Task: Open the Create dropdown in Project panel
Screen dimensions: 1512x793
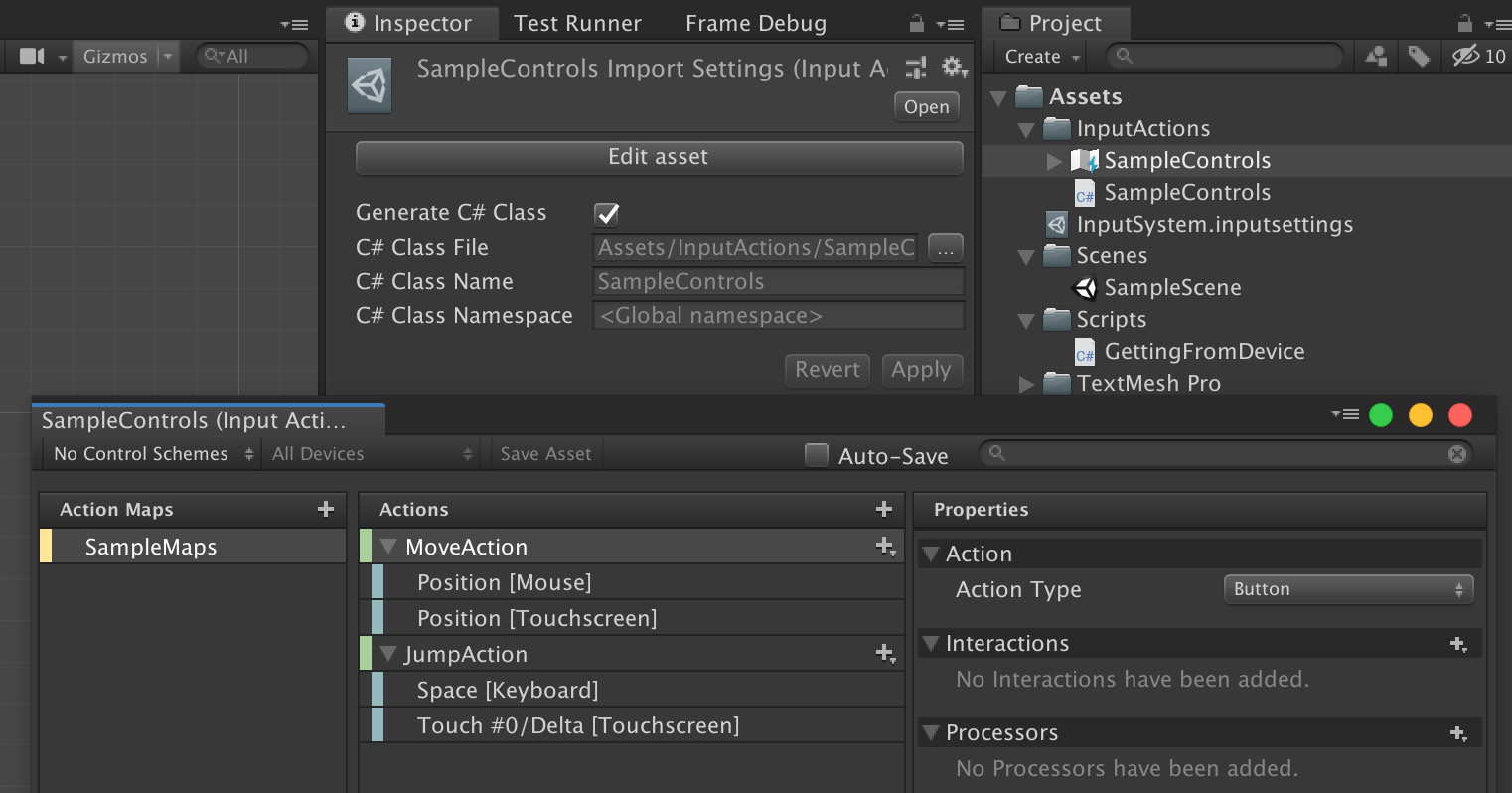Action: (1041, 57)
